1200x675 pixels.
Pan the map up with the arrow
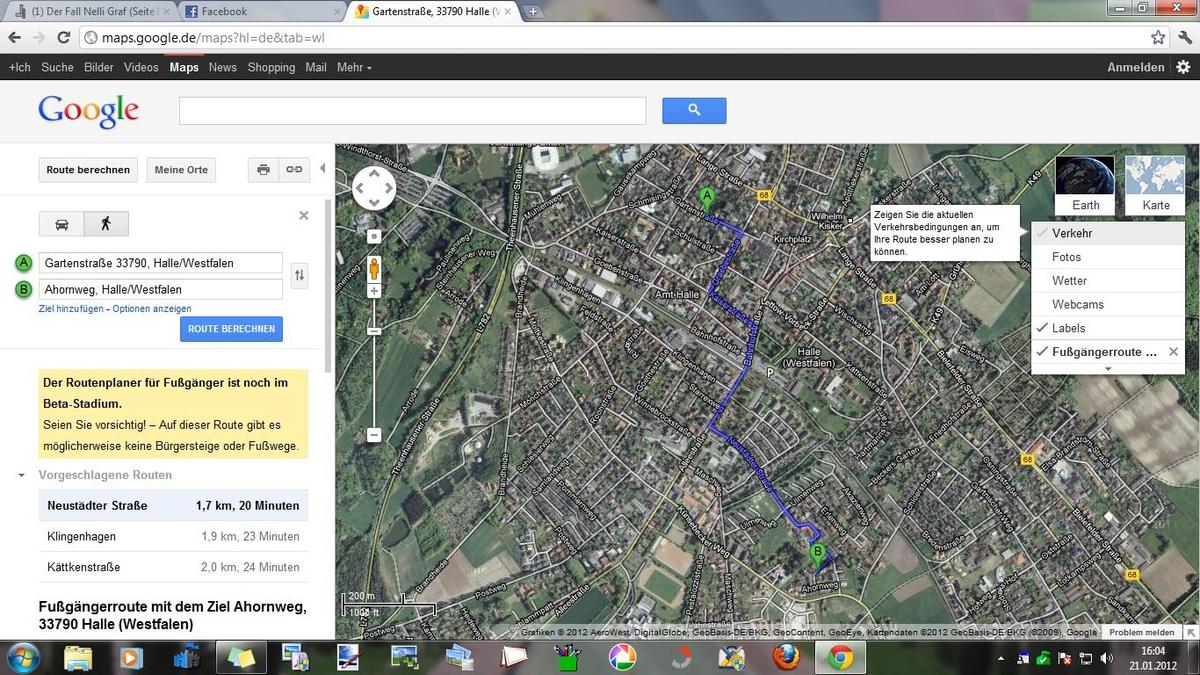coord(374,173)
